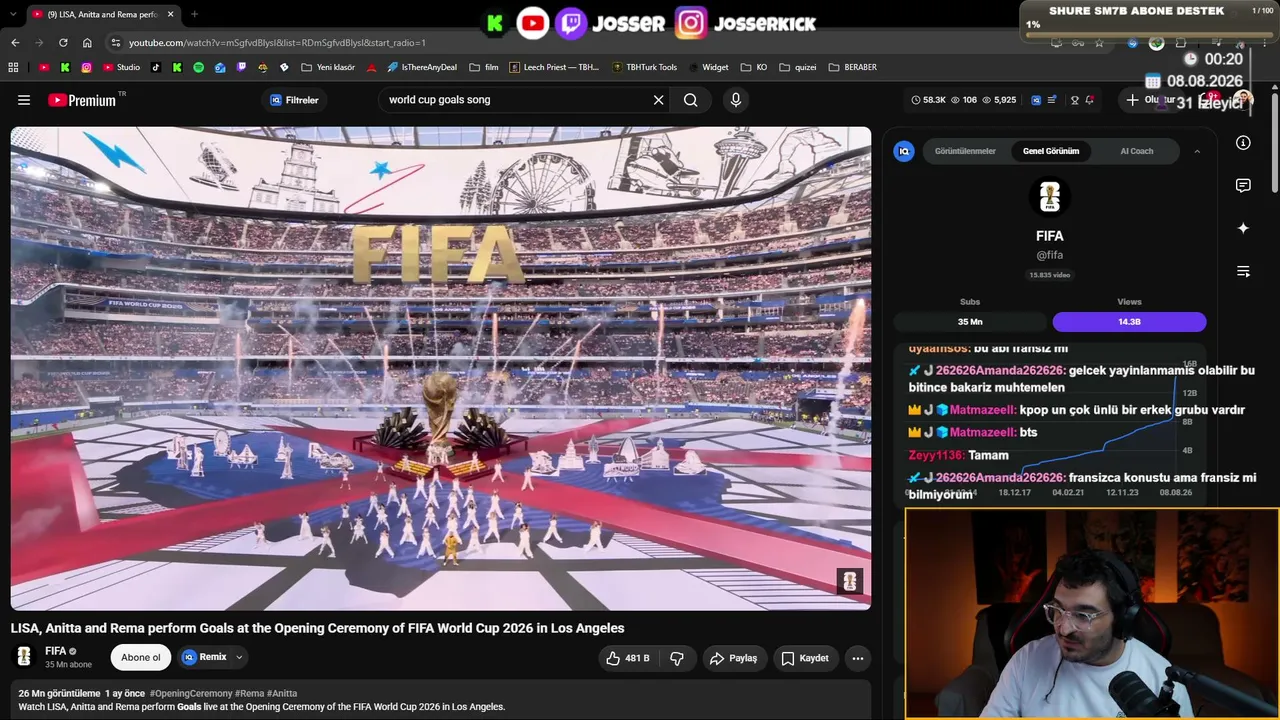Select the YouTube address bar URL
Image resolution: width=1280 pixels, height=720 pixels.
point(277,43)
